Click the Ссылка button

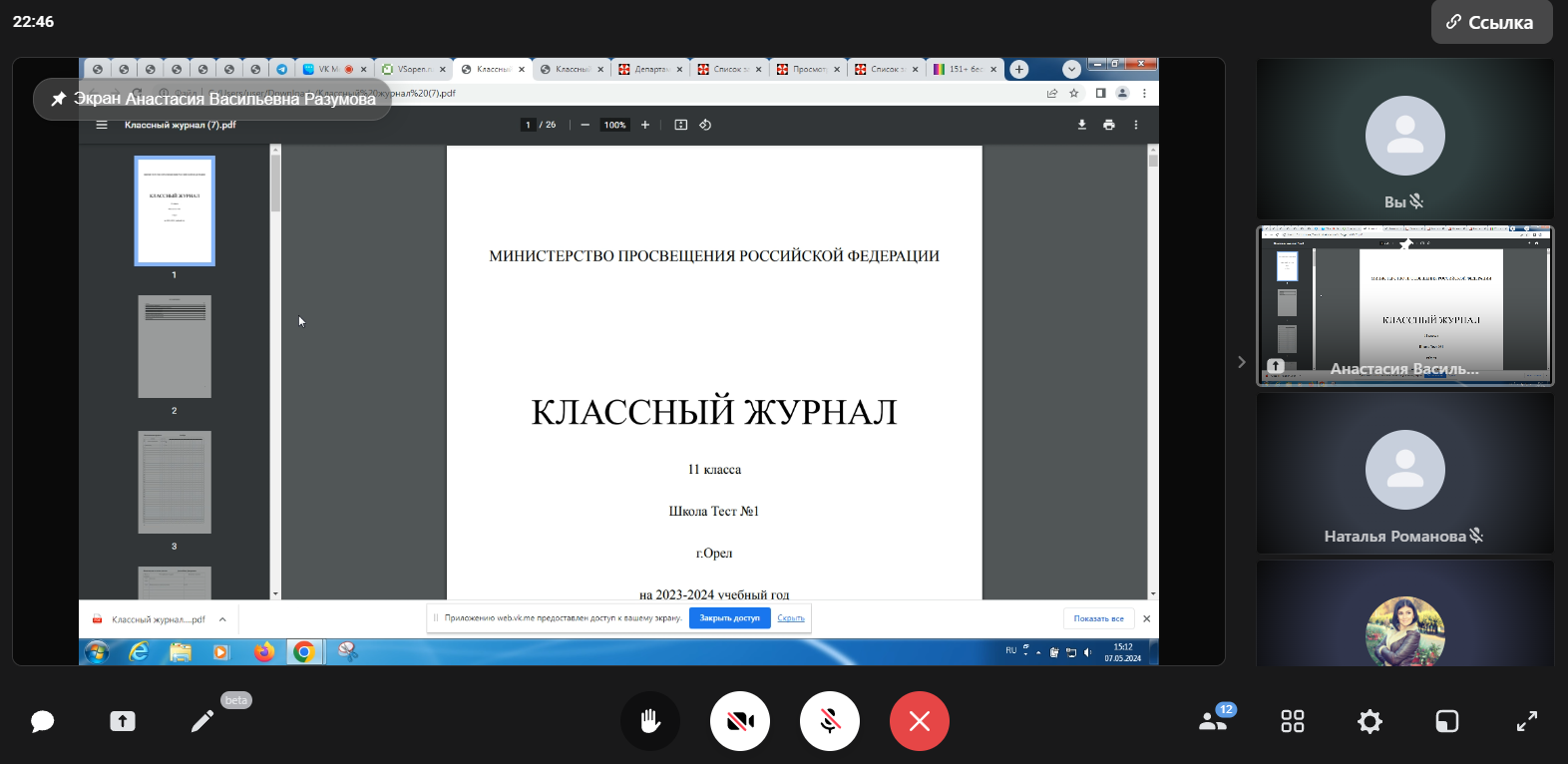[x=1491, y=22]
